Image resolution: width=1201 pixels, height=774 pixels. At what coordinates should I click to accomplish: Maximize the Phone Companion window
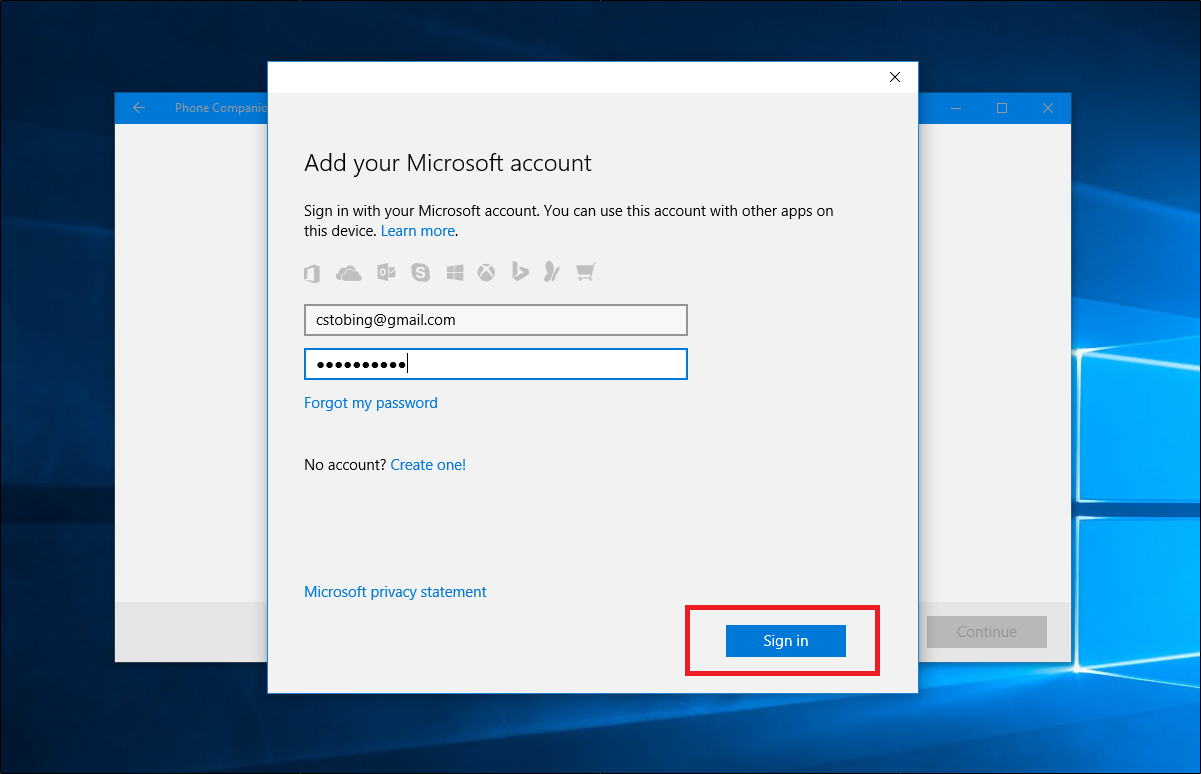(x=1002, y=108)
